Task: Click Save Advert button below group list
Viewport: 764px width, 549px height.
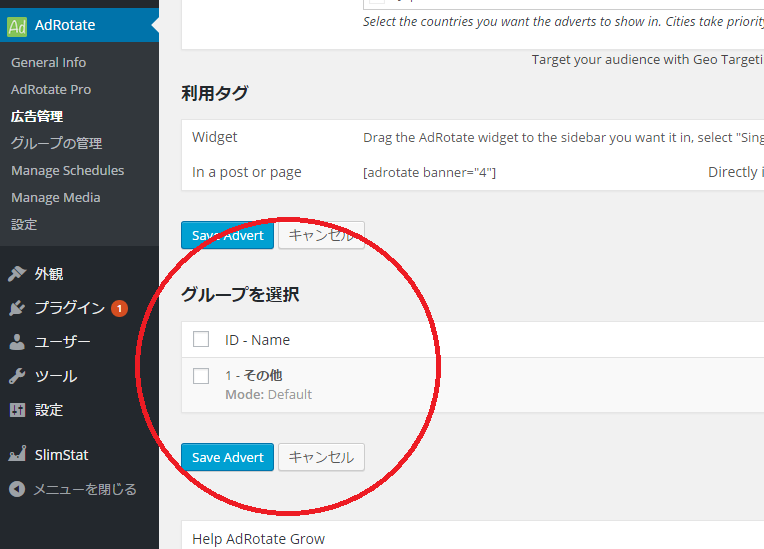Action: pos(227,457)
